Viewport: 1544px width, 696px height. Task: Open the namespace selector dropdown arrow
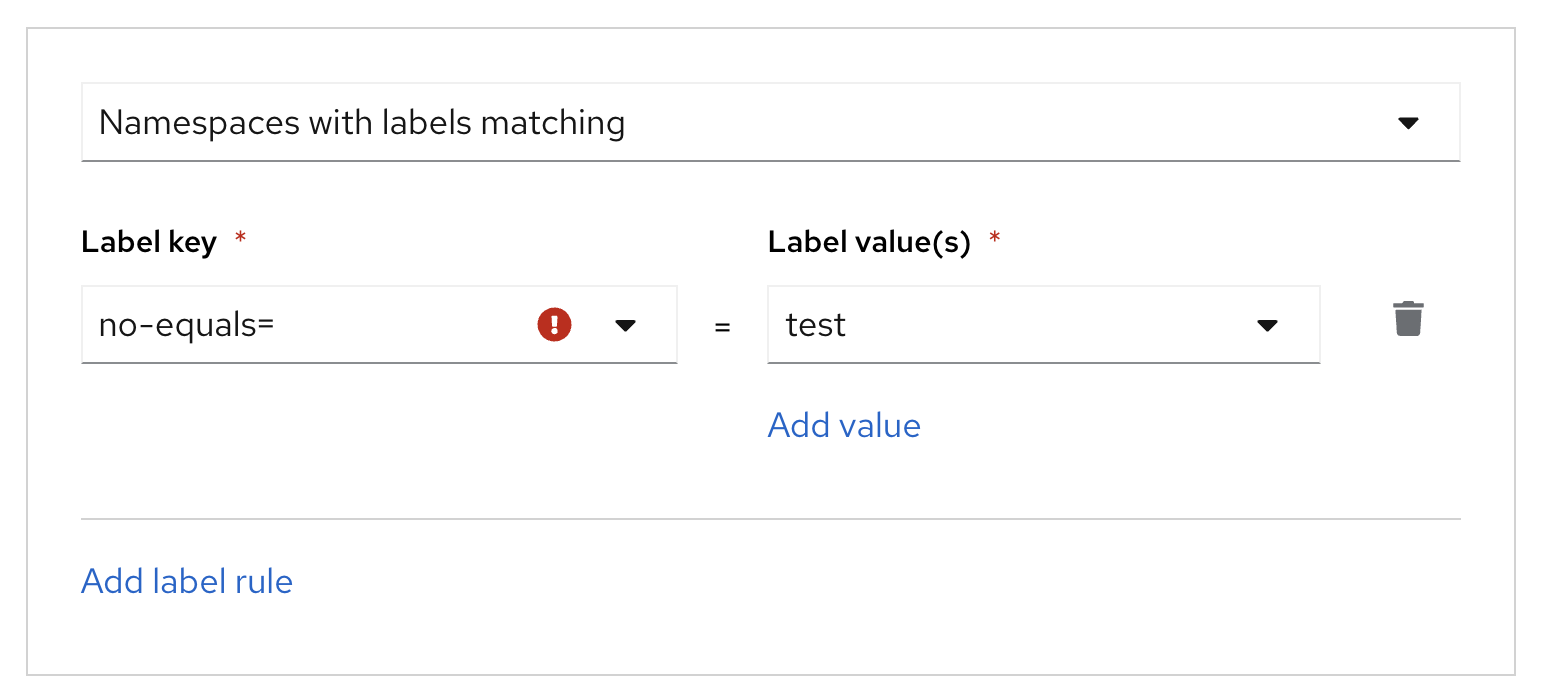(1408, 123)
